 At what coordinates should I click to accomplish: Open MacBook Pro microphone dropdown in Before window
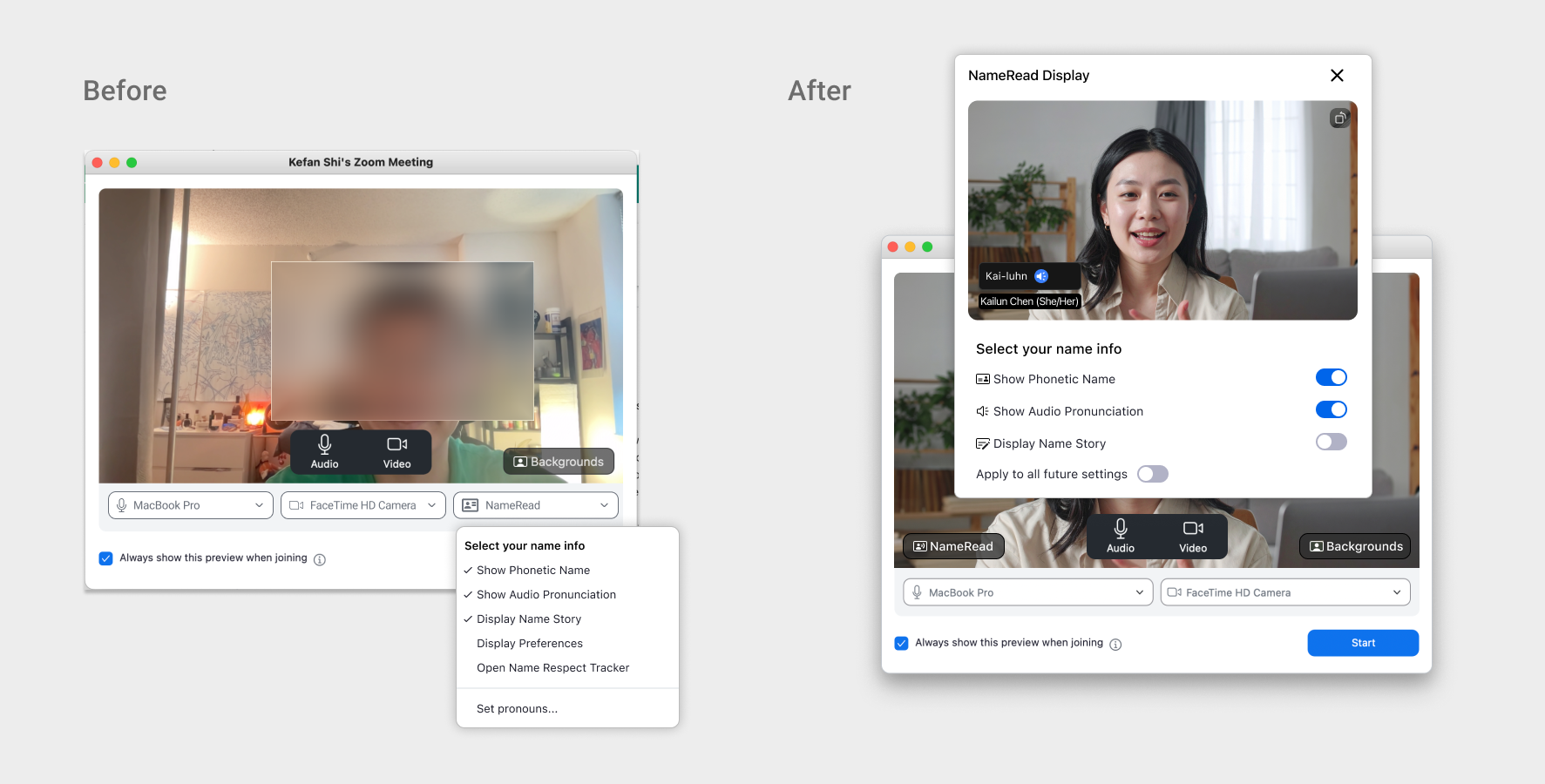[x=191, y=505]
